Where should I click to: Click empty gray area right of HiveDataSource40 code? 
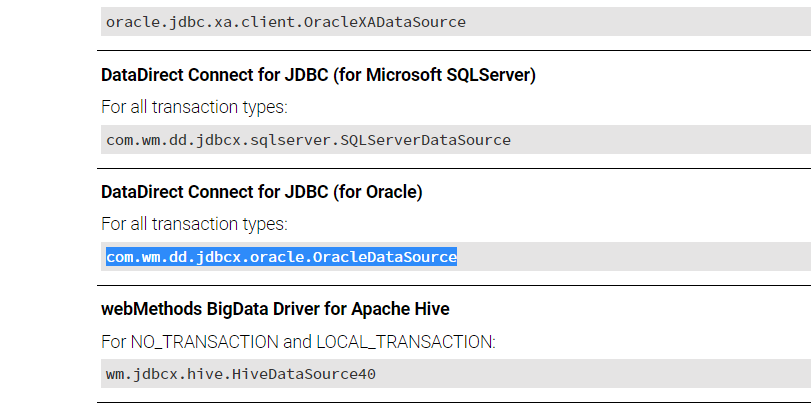593,373
